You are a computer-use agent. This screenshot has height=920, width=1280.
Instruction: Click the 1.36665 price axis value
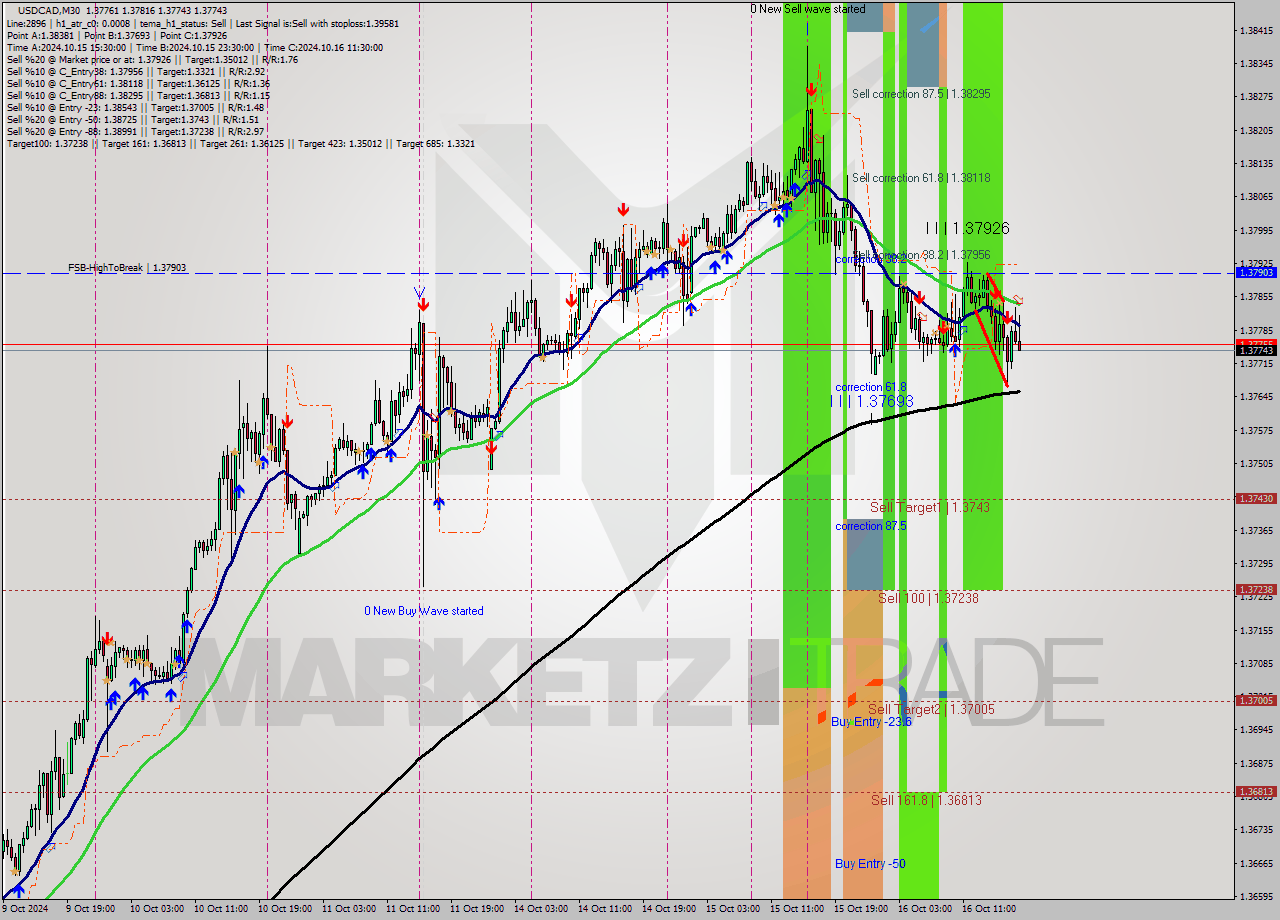click(x=1256, y=863)
